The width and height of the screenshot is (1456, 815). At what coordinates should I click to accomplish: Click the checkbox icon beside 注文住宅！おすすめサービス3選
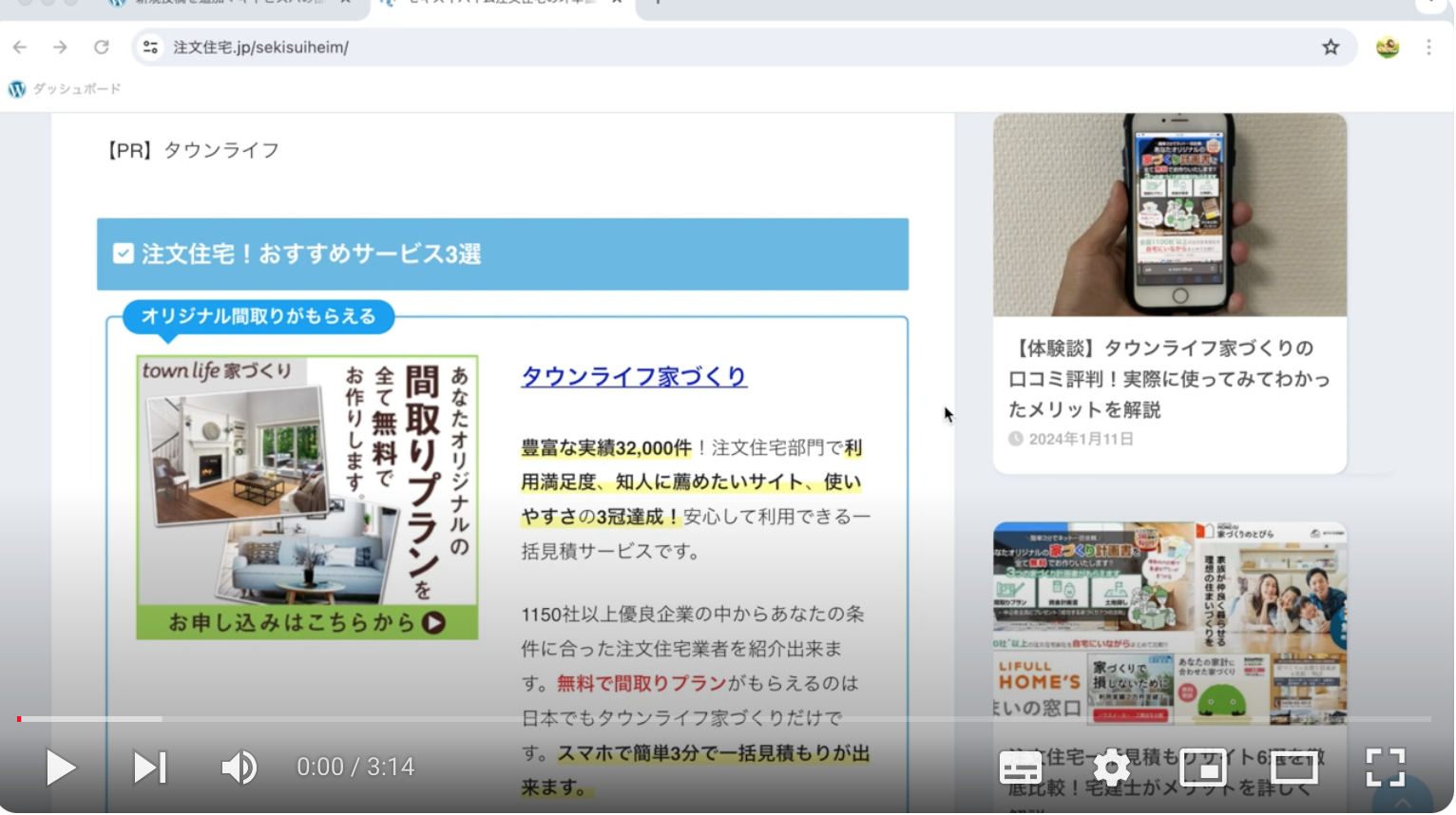[x=124, y=254]
